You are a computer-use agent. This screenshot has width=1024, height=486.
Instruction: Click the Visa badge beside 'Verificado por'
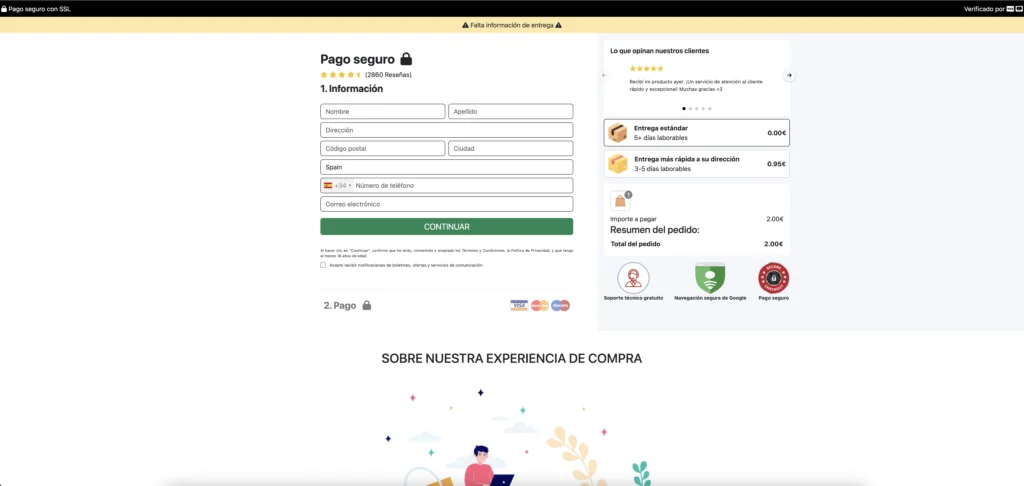pos(1010,9)
